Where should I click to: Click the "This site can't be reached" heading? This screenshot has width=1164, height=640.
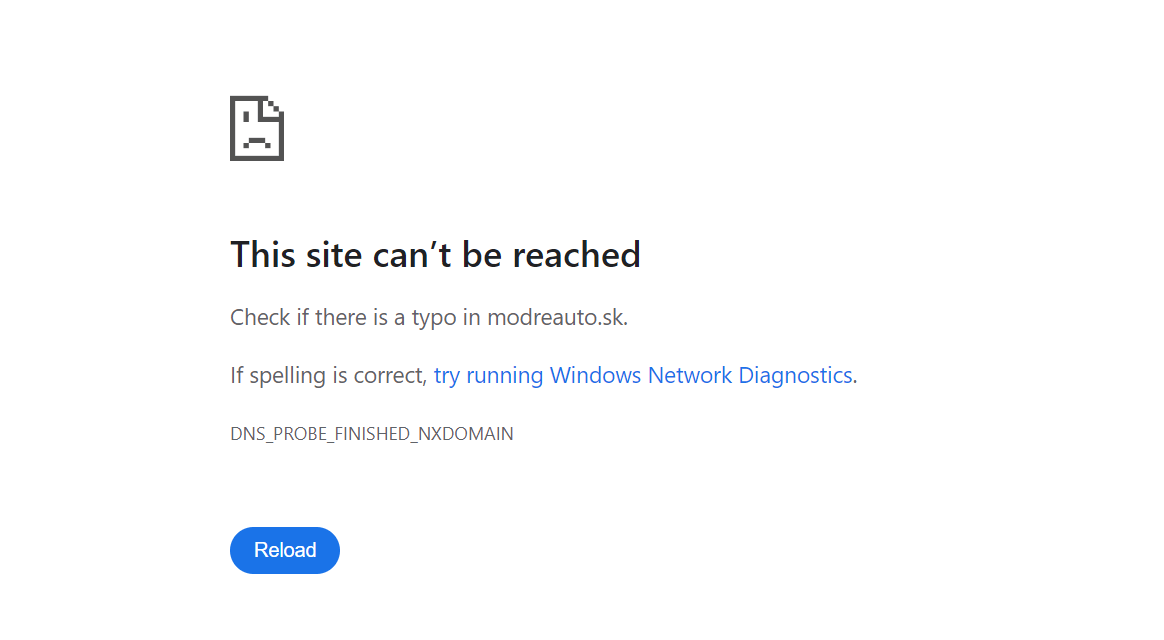click(435, 255)
